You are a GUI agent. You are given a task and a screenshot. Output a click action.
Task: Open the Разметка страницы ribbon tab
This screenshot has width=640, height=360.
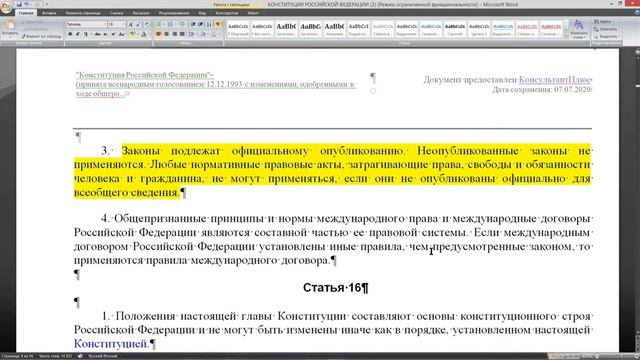[83, 13]
